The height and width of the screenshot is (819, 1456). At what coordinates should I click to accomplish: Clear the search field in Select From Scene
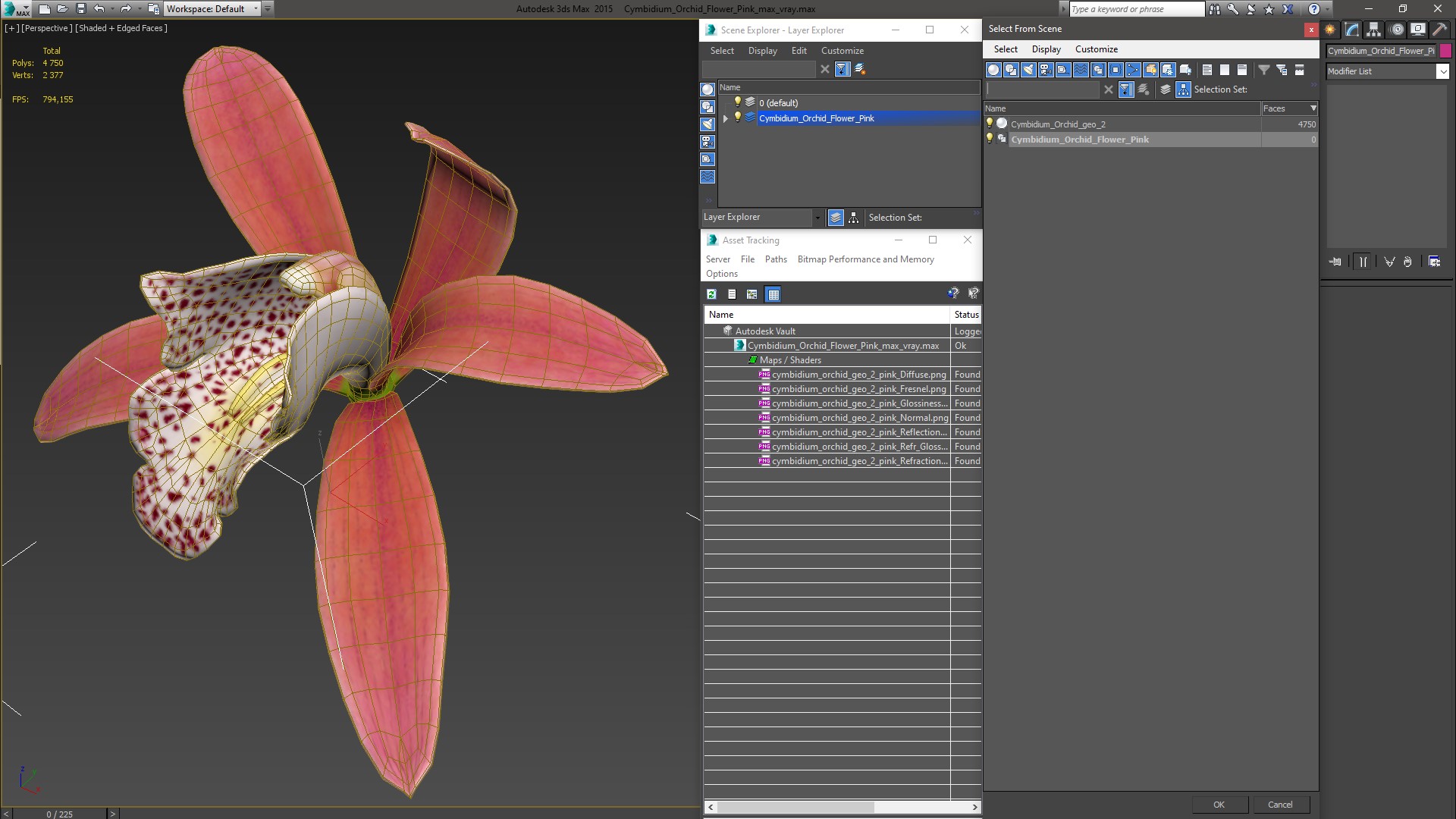(1109, 89)
